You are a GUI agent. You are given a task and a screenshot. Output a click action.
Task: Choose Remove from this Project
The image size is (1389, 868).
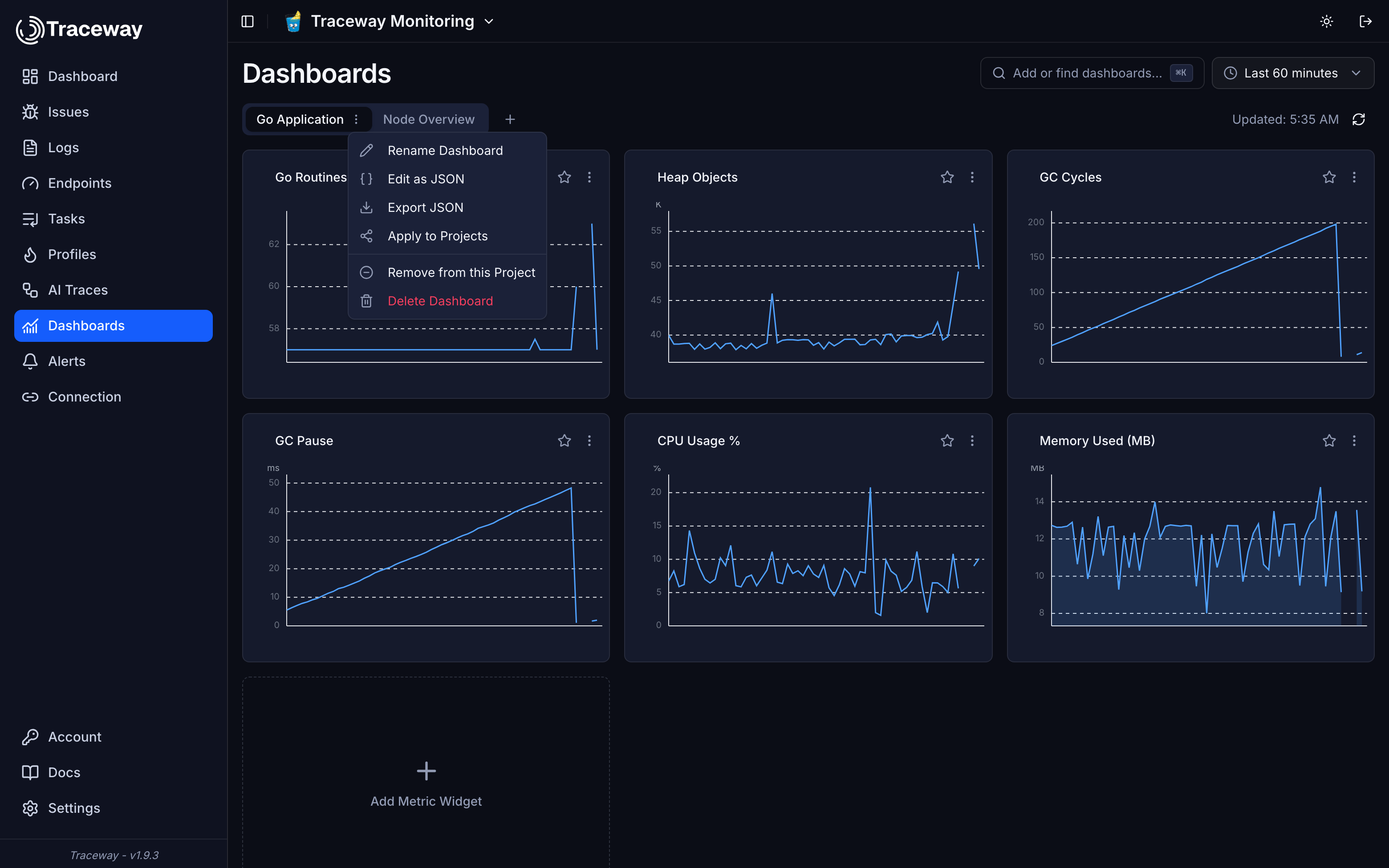tap(447, 273)
